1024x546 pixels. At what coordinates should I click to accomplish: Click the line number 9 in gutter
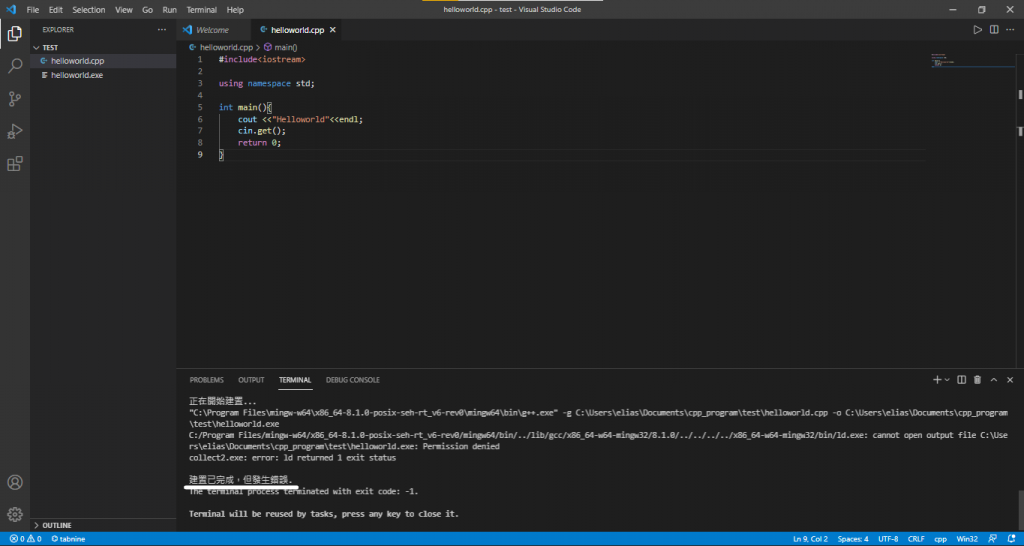pyautogui.click(x=200, y=155)
